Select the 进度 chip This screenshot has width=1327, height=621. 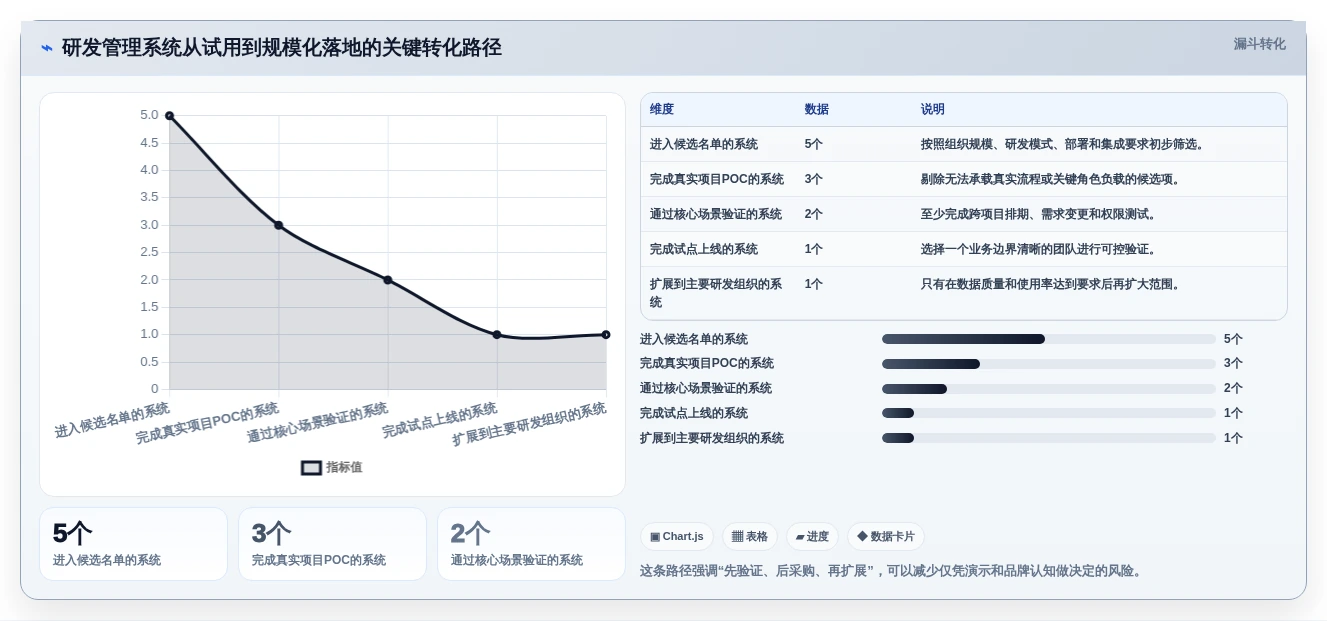pos(812,536)
